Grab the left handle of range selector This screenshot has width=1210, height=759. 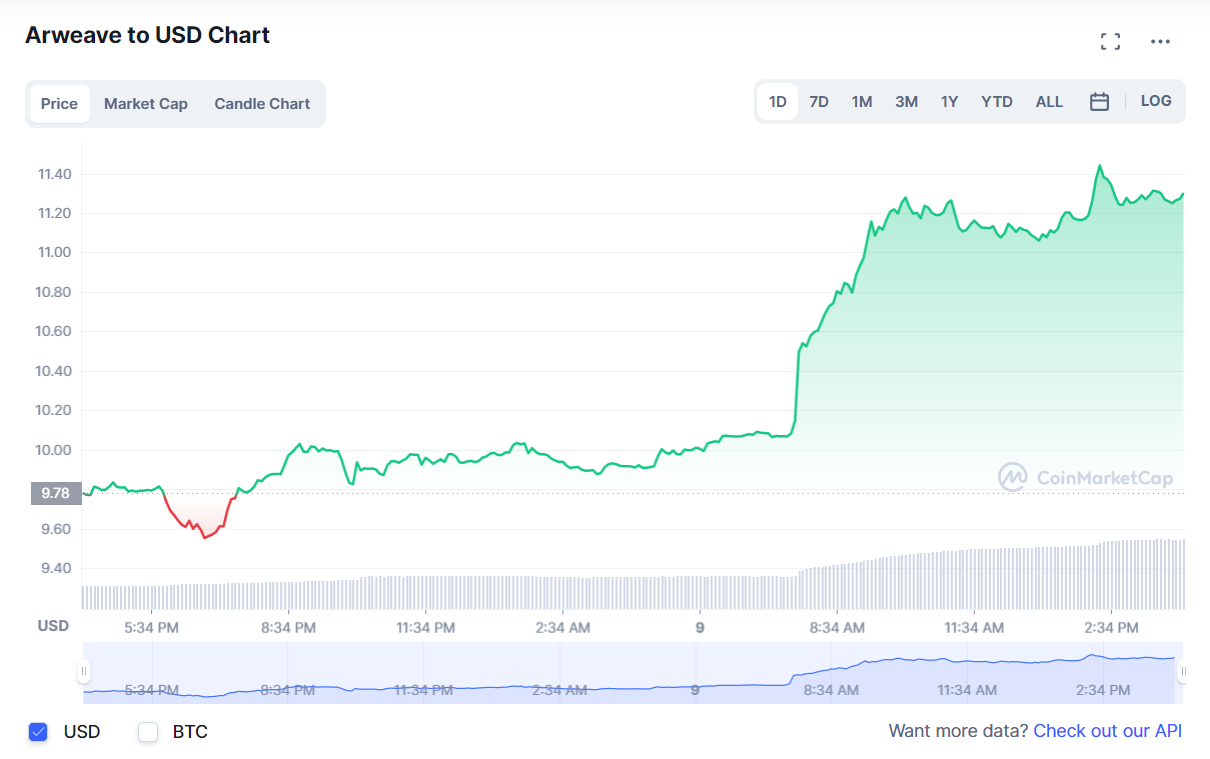(x=85, y=671)
